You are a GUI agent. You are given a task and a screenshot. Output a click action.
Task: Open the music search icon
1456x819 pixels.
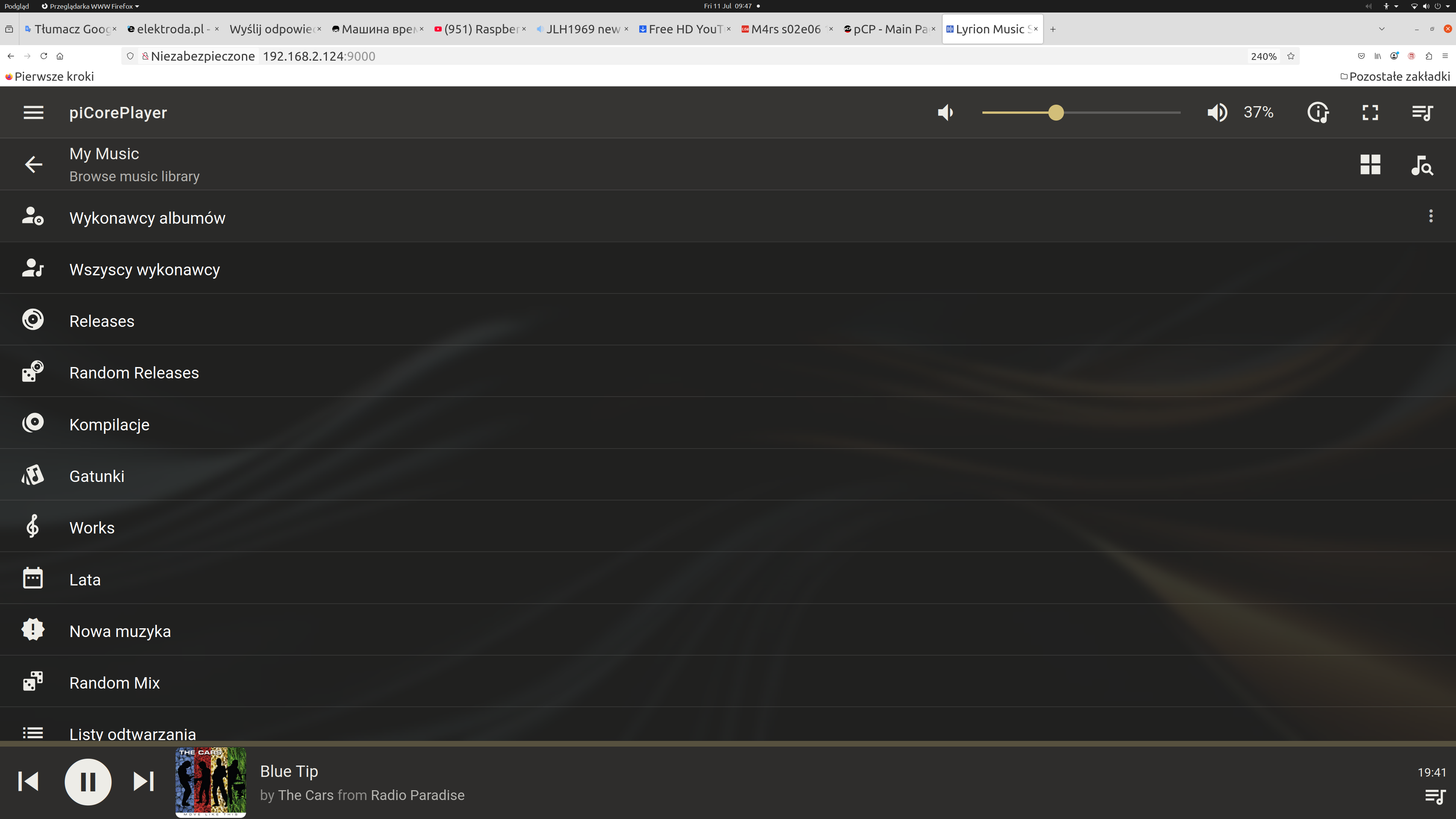coord(1422,165)
